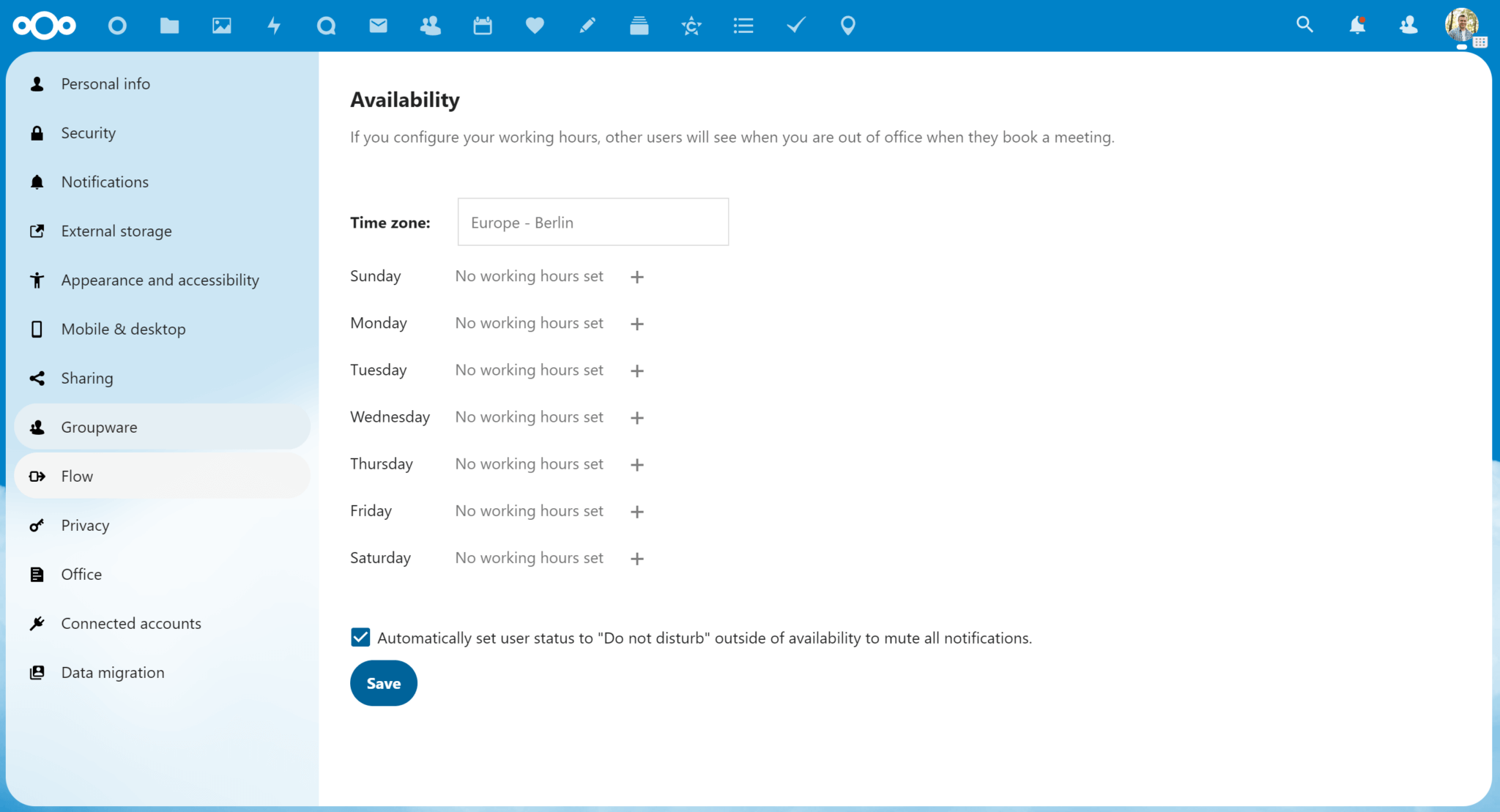
Task: Add working hours for Saturday
Action: (x=636, y=558)
